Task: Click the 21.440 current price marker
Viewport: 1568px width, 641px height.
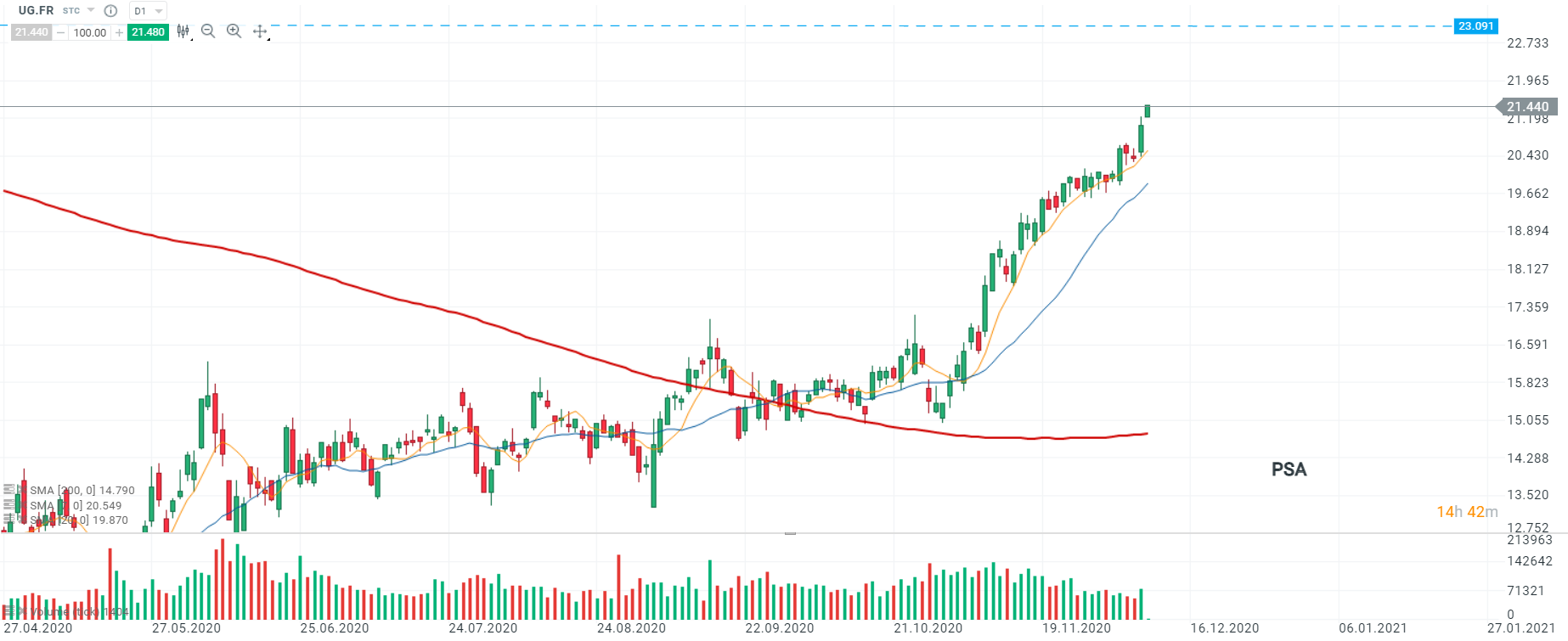Action: (x=1526, y=107)
